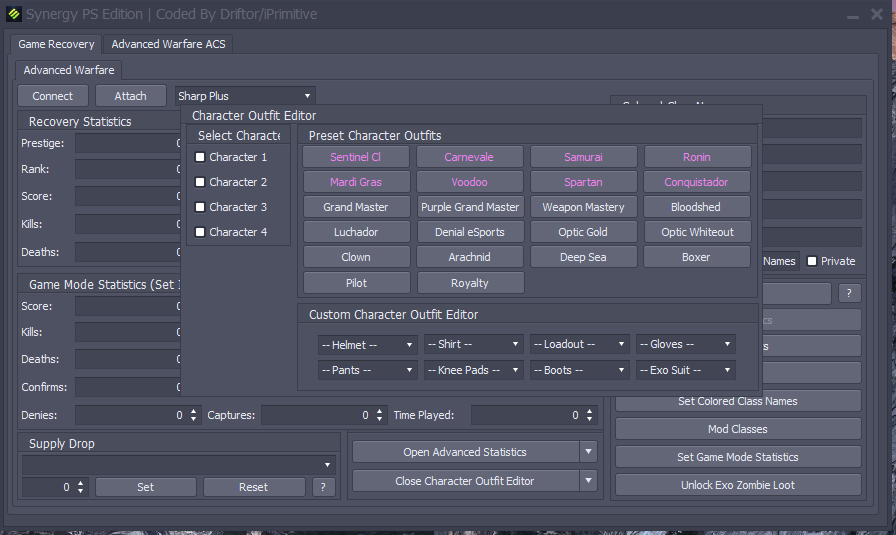Open the Knee Pads dropdown
The width and height of the screenshot is (896, 535).
(x=473, y=370)
